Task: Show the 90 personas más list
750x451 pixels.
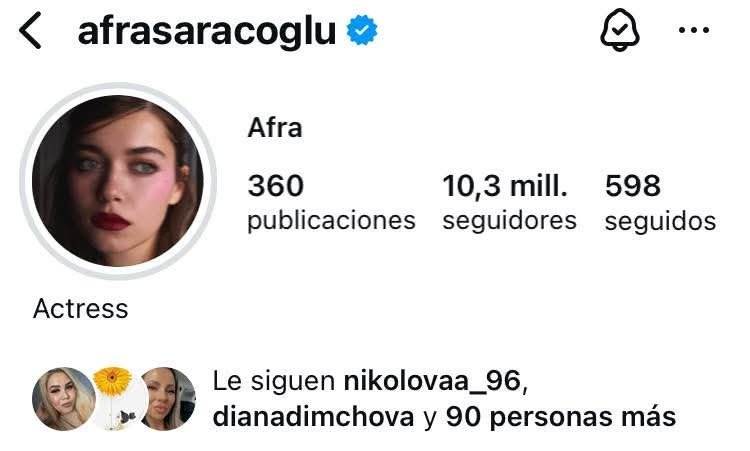Action: pos(561,417)
